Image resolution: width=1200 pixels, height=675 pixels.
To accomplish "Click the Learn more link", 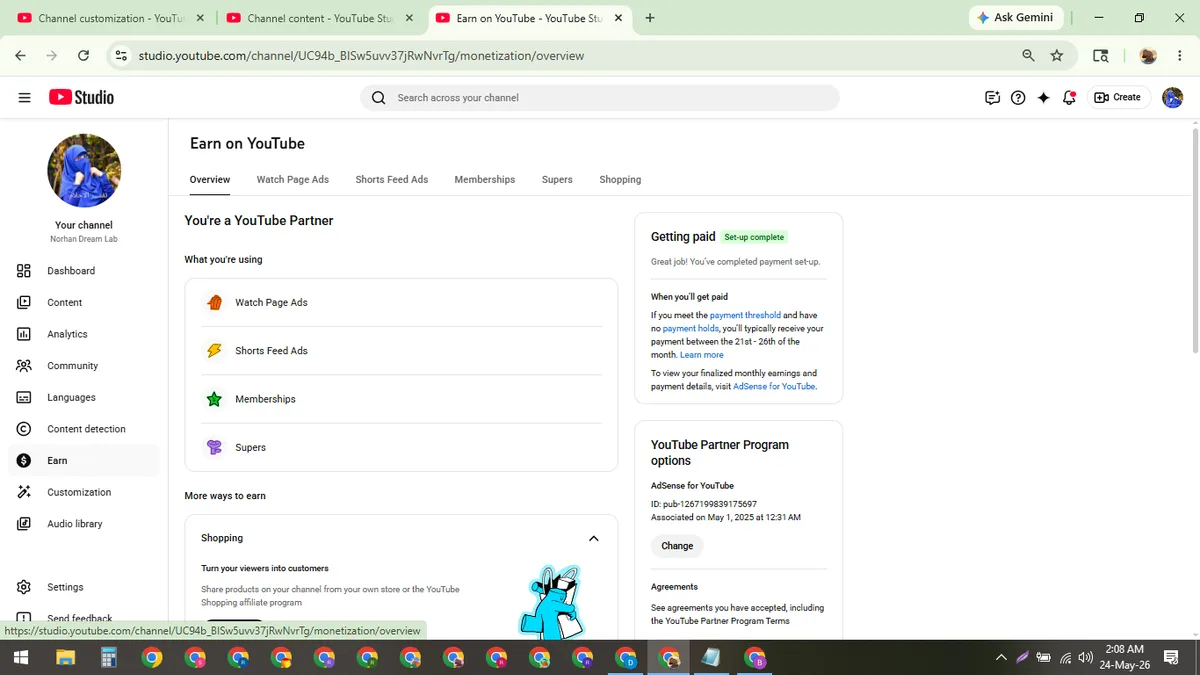I will coord(701,355).
